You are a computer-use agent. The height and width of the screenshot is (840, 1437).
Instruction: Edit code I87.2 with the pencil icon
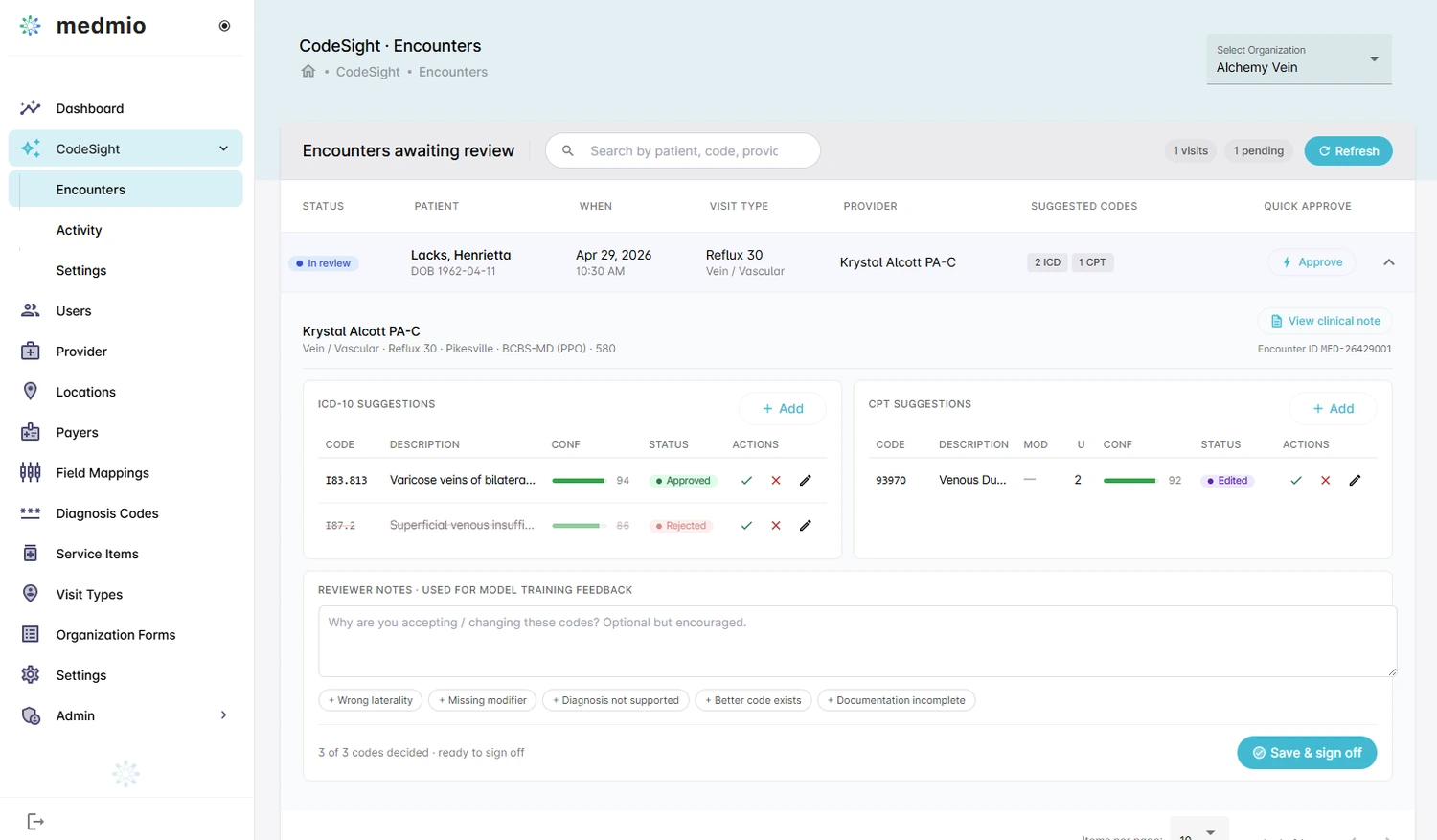[806, 526]
